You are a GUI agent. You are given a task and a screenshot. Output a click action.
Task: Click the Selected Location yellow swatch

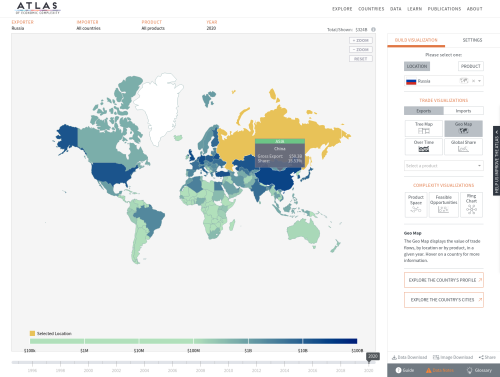click(x=32, y=333)
